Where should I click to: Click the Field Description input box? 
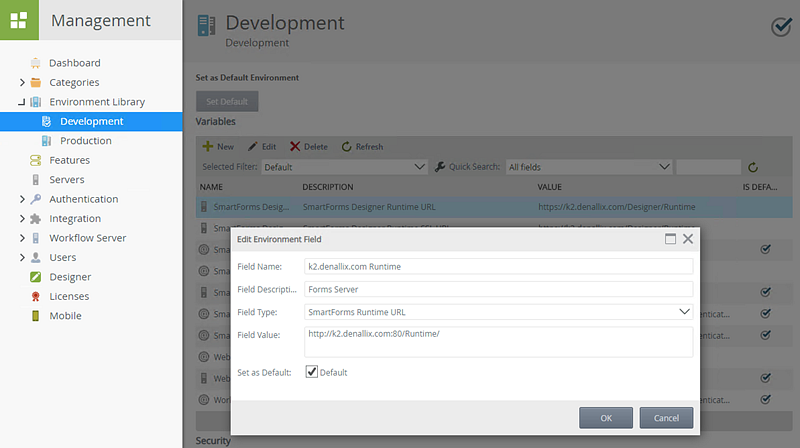(498, 289)
